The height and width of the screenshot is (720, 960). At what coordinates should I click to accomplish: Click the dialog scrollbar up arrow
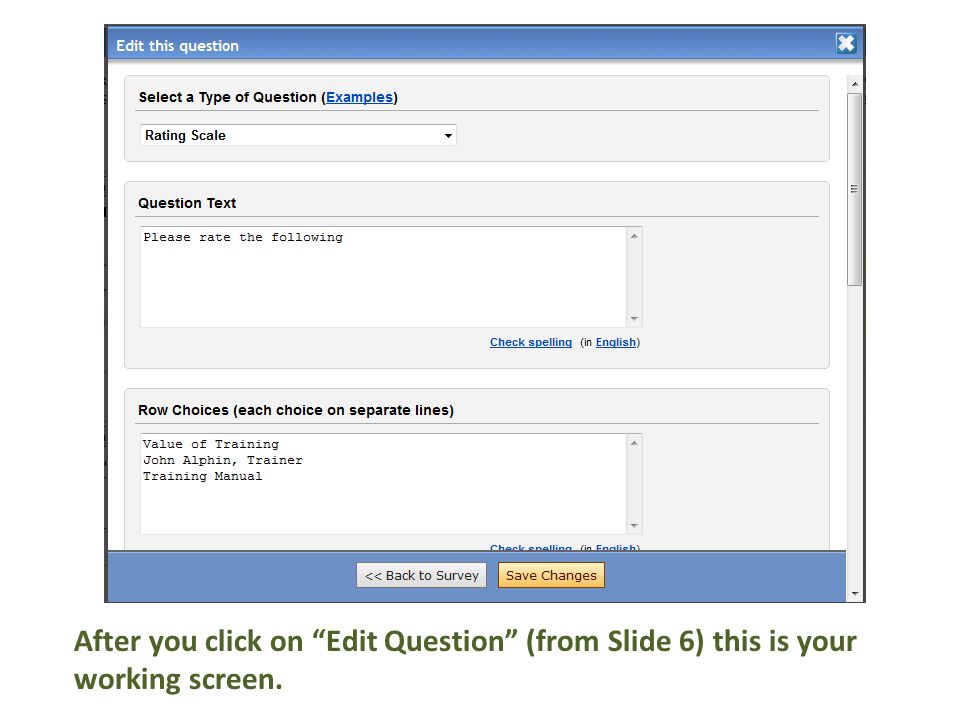pos(855,83)
